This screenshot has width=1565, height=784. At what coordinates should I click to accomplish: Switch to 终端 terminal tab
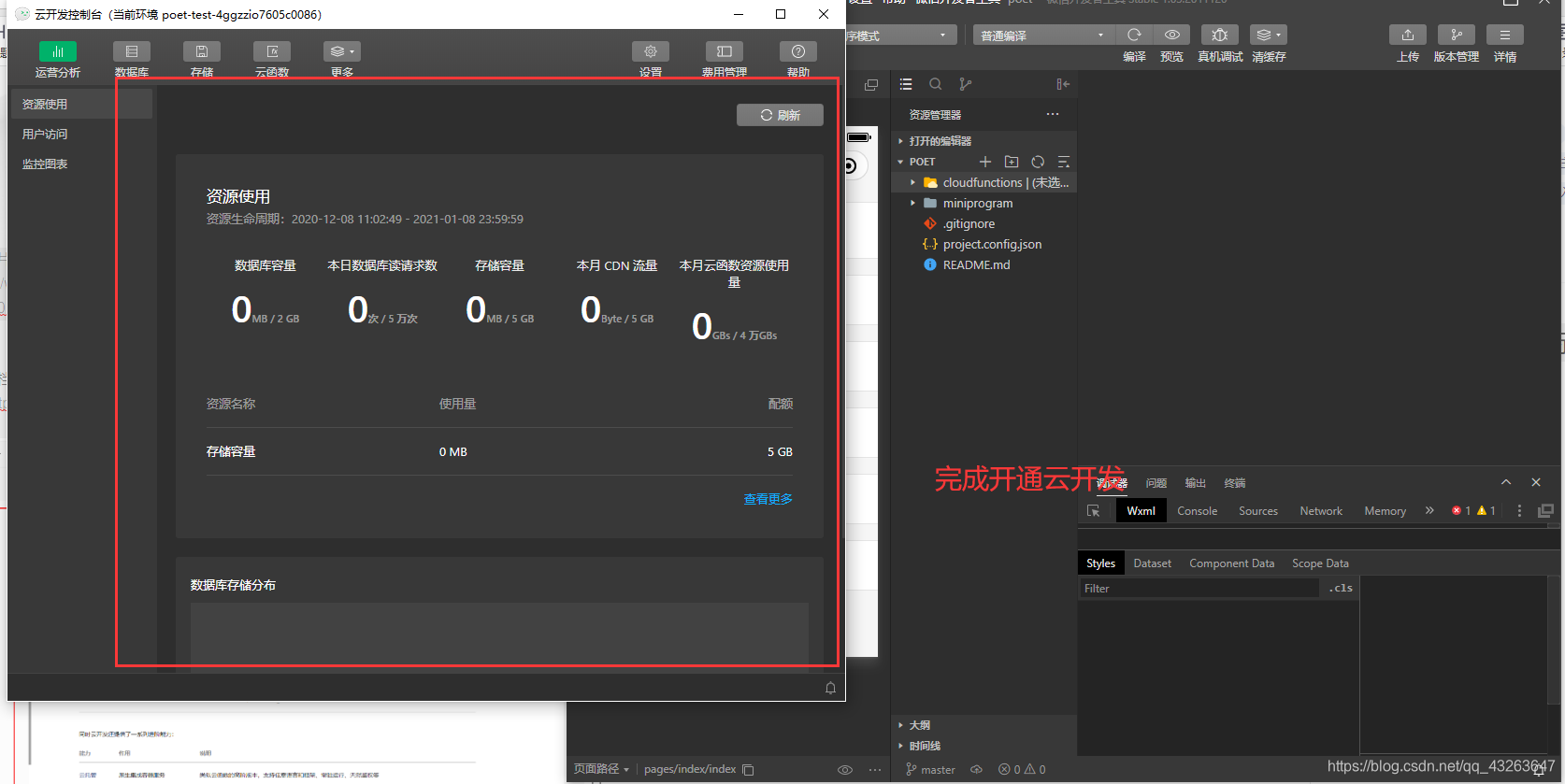click(x=1235, y=483)
